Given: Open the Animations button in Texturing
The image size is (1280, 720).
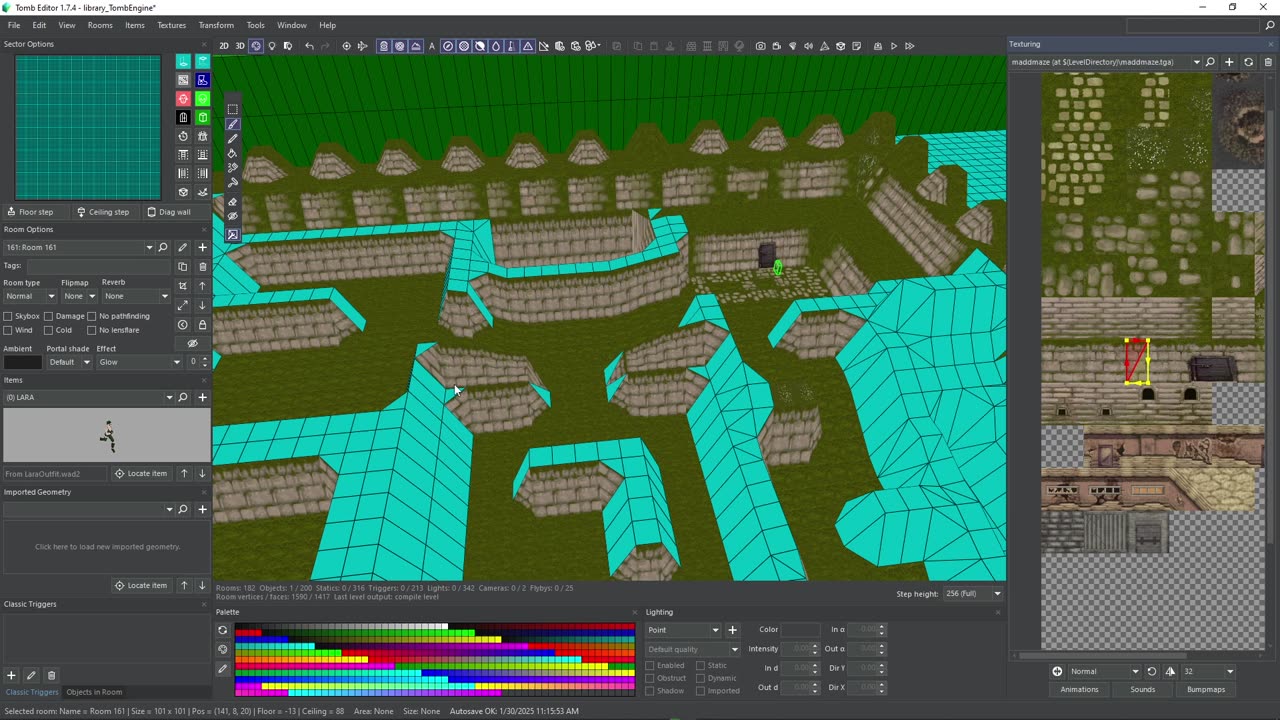Looking at the screenshot, I should tap(1079, 689).
